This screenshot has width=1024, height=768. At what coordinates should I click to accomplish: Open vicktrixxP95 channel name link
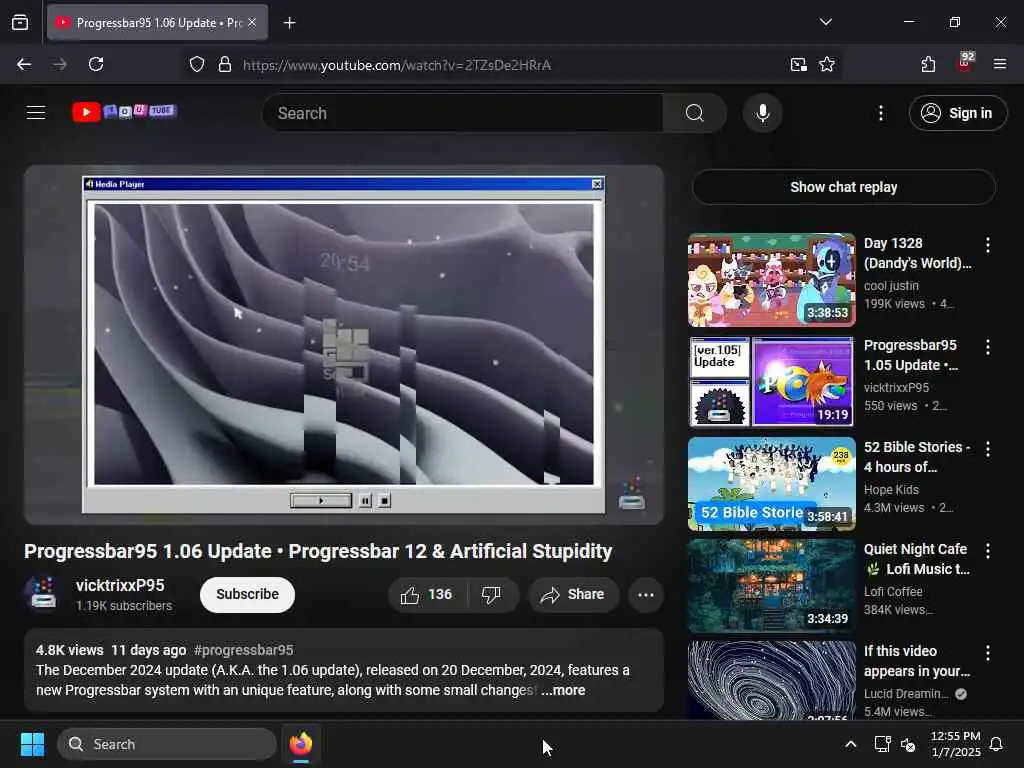click(120, 585)
